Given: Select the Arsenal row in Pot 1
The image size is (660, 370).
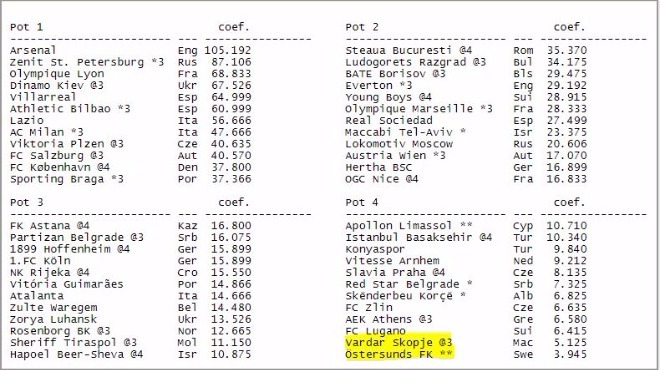Looking at the screenshot, I should click(130, 51).
